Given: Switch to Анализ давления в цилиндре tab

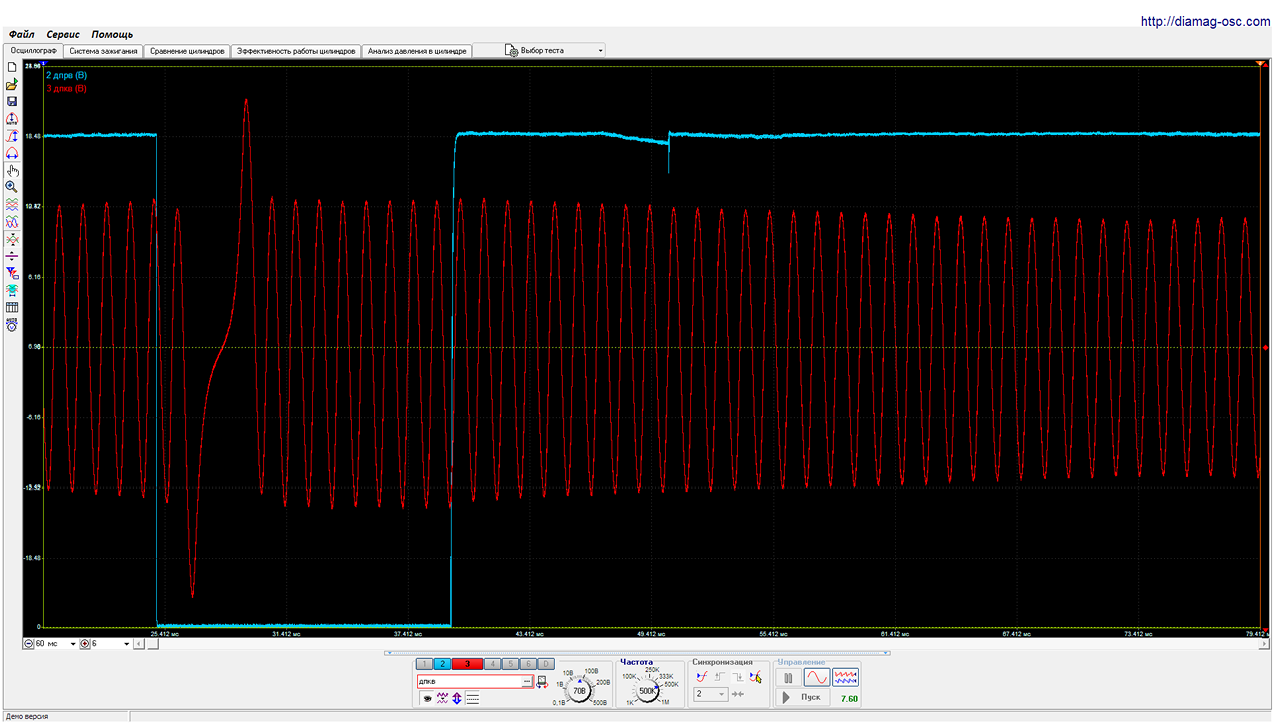Looking at the screenshot, I should [417, 50].
